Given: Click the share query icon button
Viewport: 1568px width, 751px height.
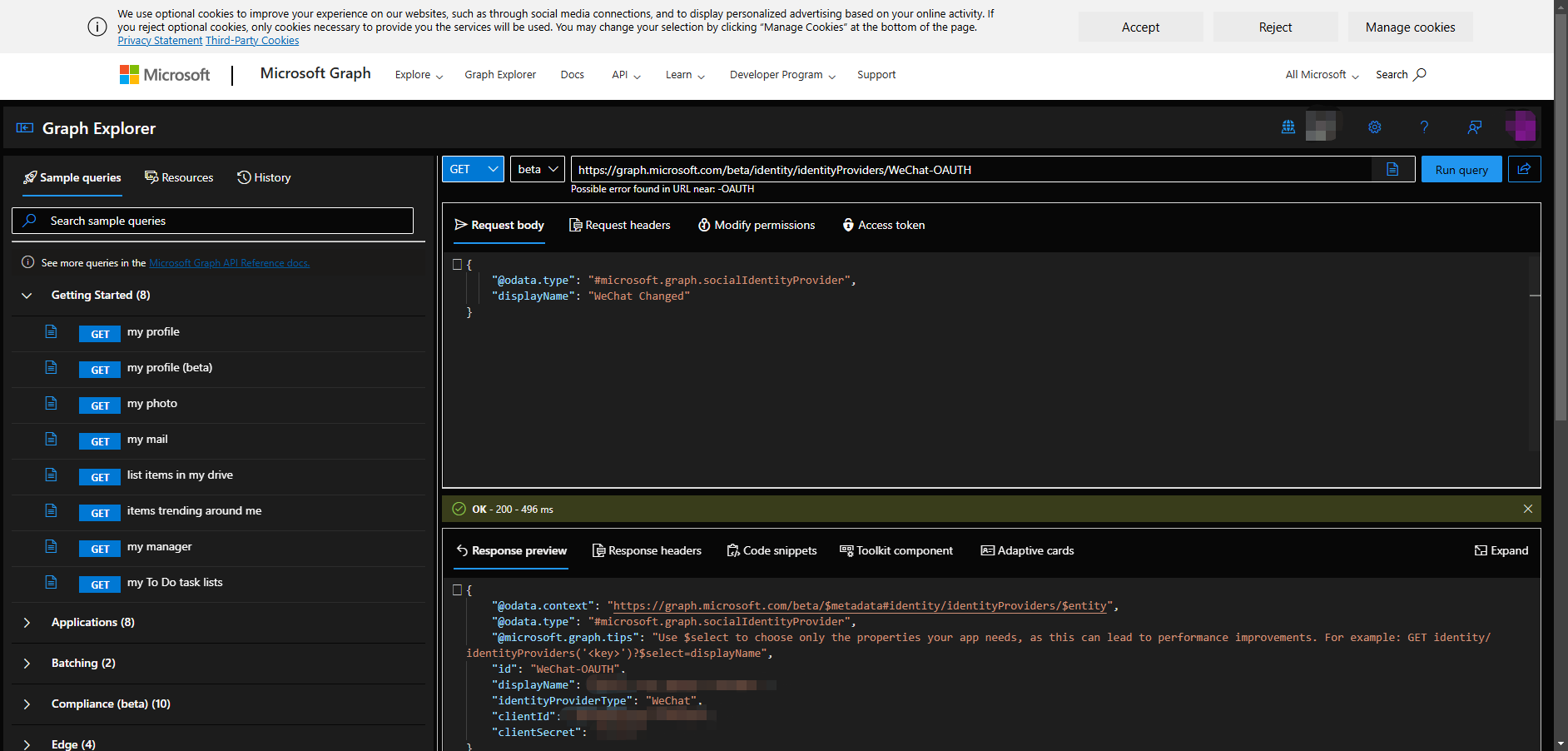Looking at the screenshot, I should (x=1524, y=169).
